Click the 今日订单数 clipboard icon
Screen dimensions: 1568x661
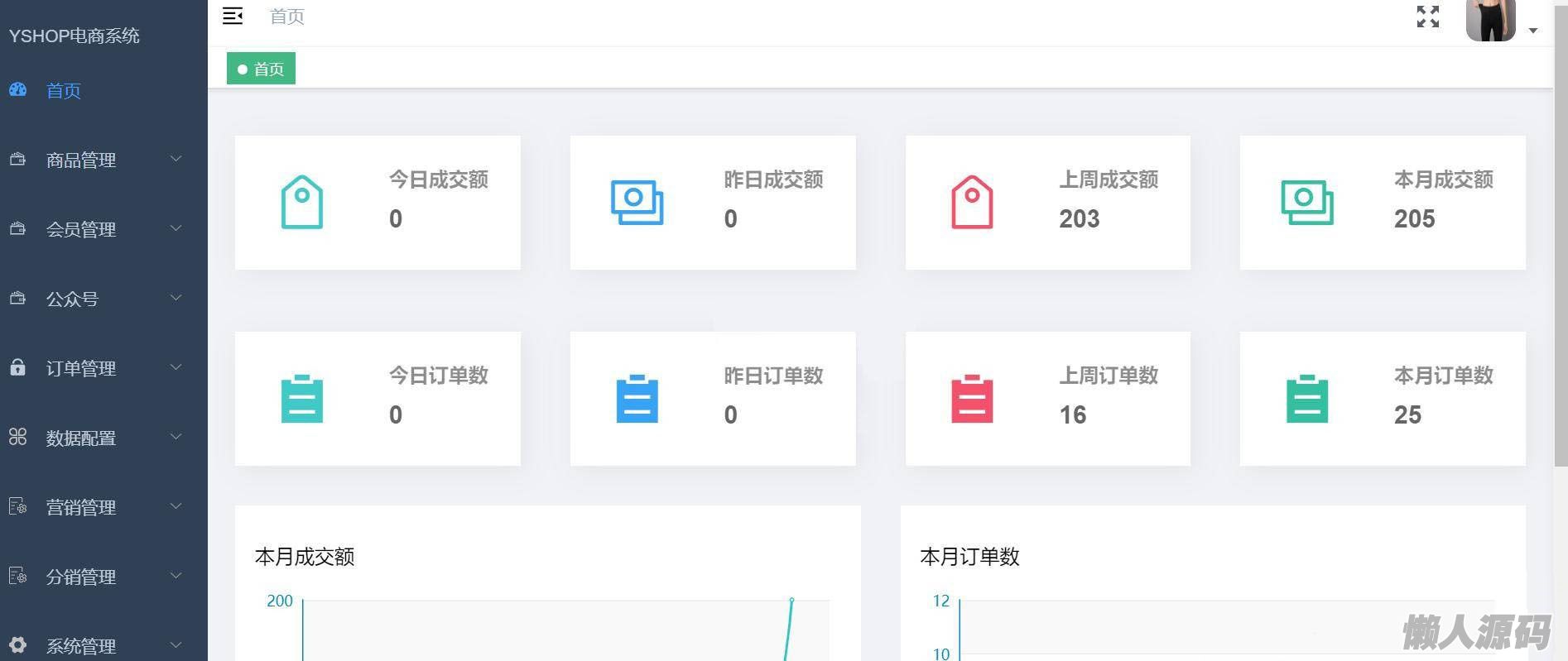[302, 399]
